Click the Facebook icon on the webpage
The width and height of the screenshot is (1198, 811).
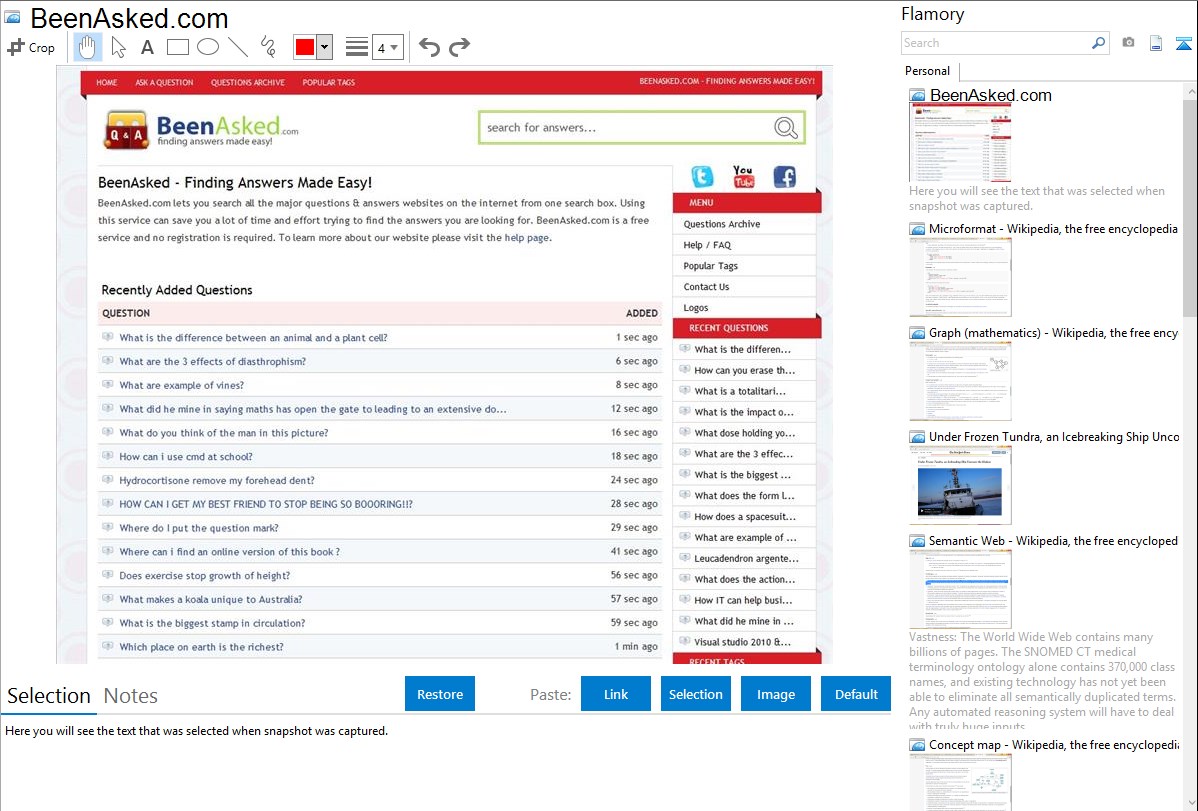pos(785,177)
